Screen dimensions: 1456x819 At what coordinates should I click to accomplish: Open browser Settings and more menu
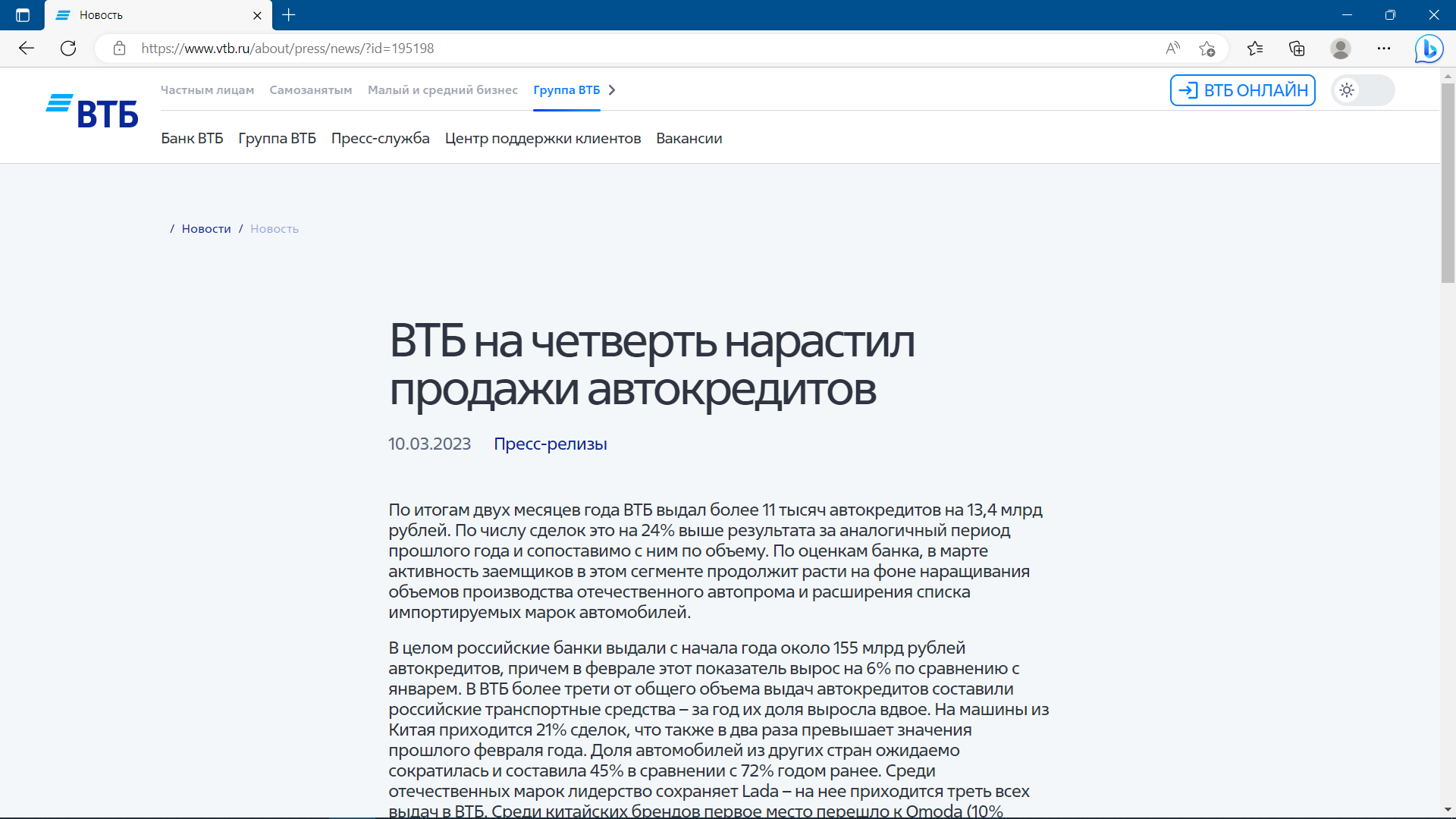tap(1384, 49)
